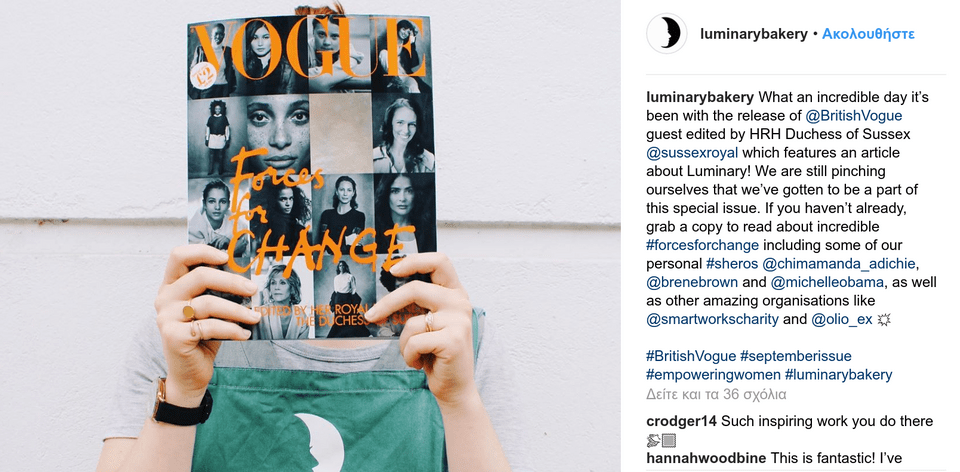Open the luminarybakery username in header
The image size is (960, 472).
pyautogui.click(x=754, y=34)
